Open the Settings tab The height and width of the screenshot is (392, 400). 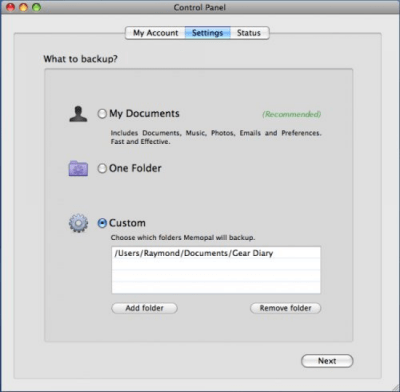coord(207,33)
